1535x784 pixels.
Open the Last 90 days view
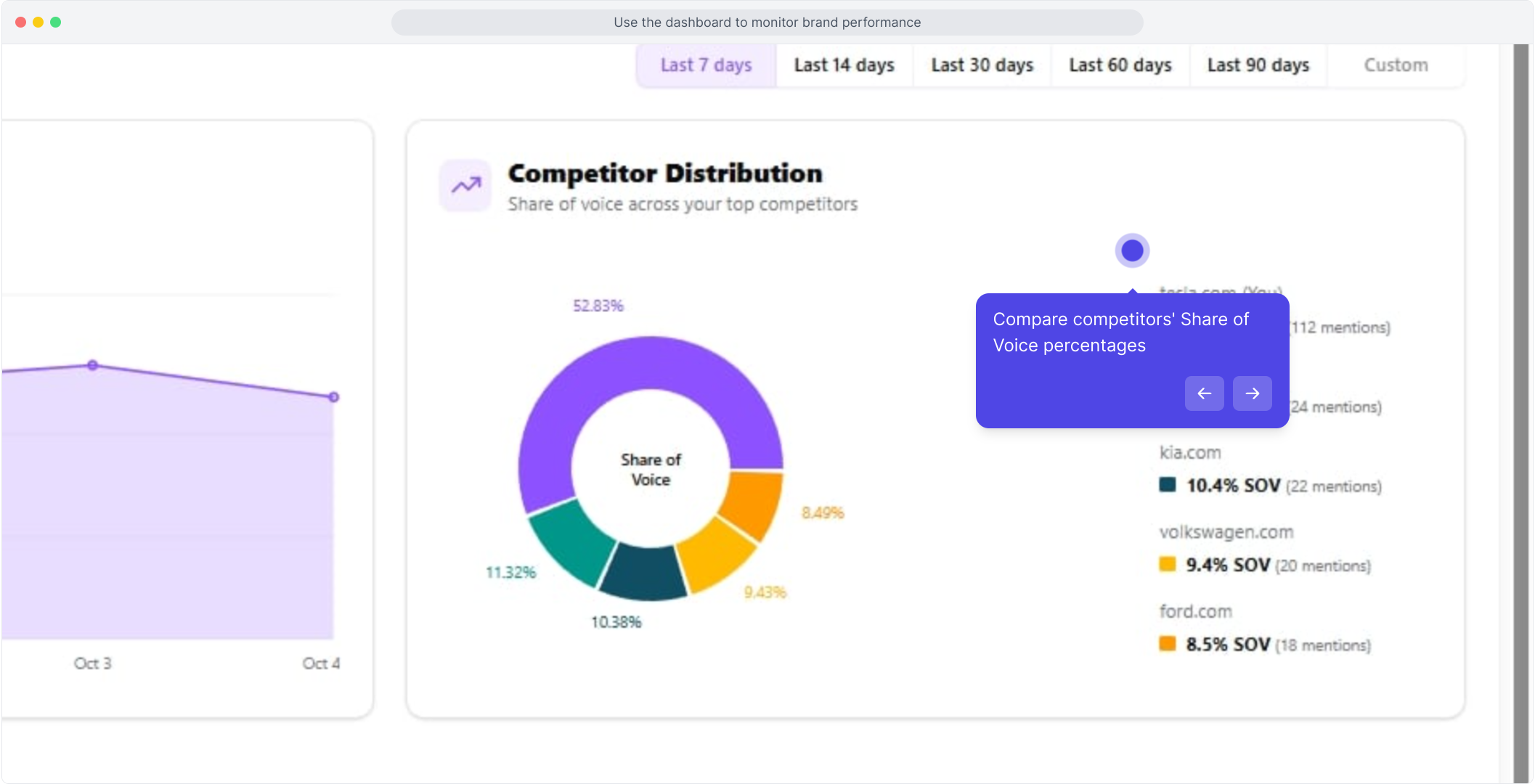click(1258, 65)
